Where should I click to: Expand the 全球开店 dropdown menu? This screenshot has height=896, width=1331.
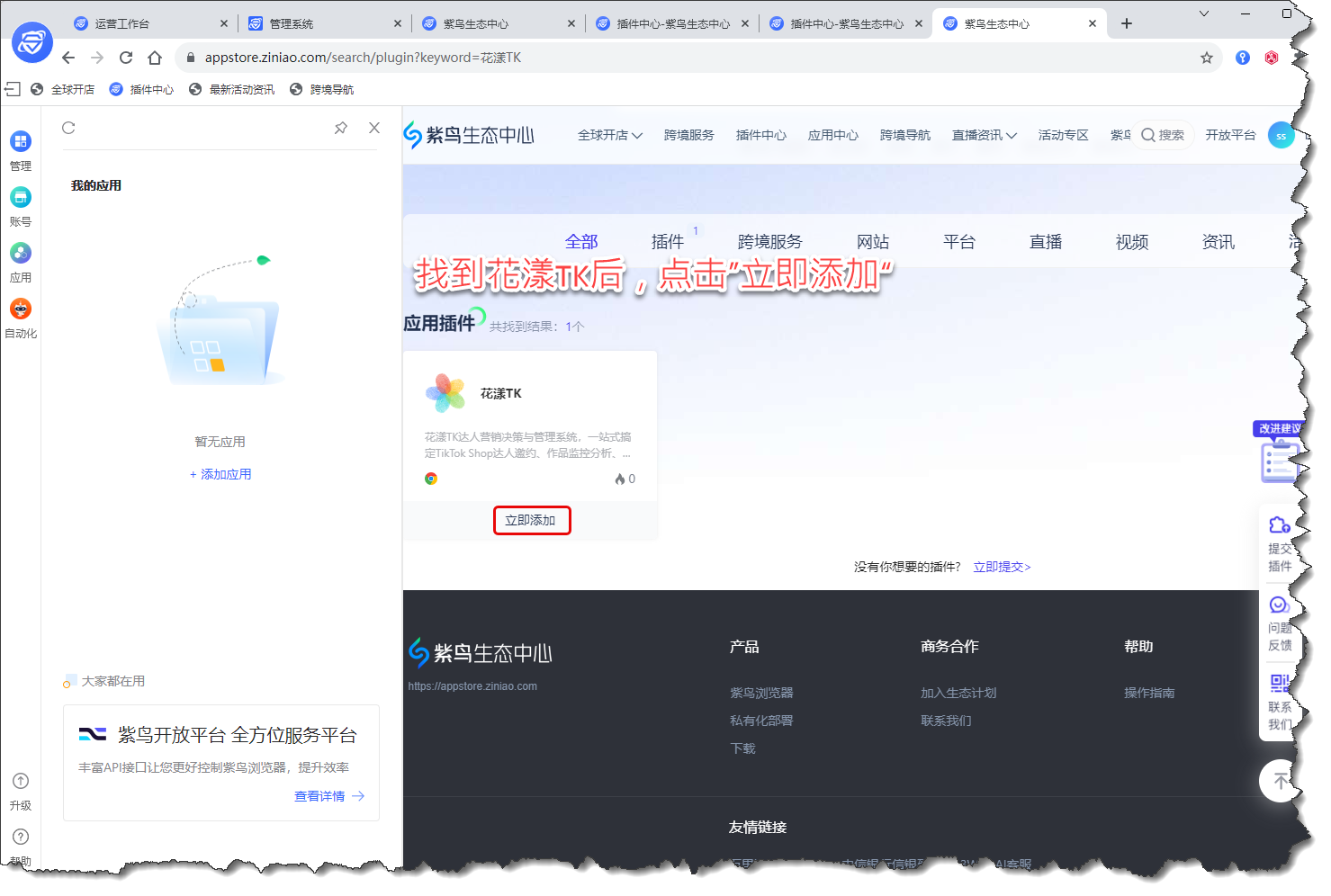pyautogui.click(x=609, y=135)
